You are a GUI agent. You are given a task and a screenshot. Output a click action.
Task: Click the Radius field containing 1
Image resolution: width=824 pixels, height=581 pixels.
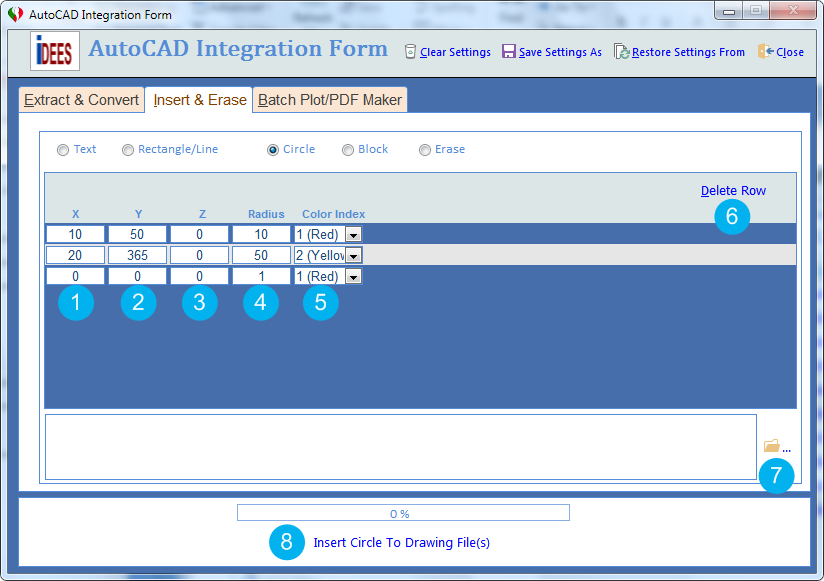(x=261, y=276)
